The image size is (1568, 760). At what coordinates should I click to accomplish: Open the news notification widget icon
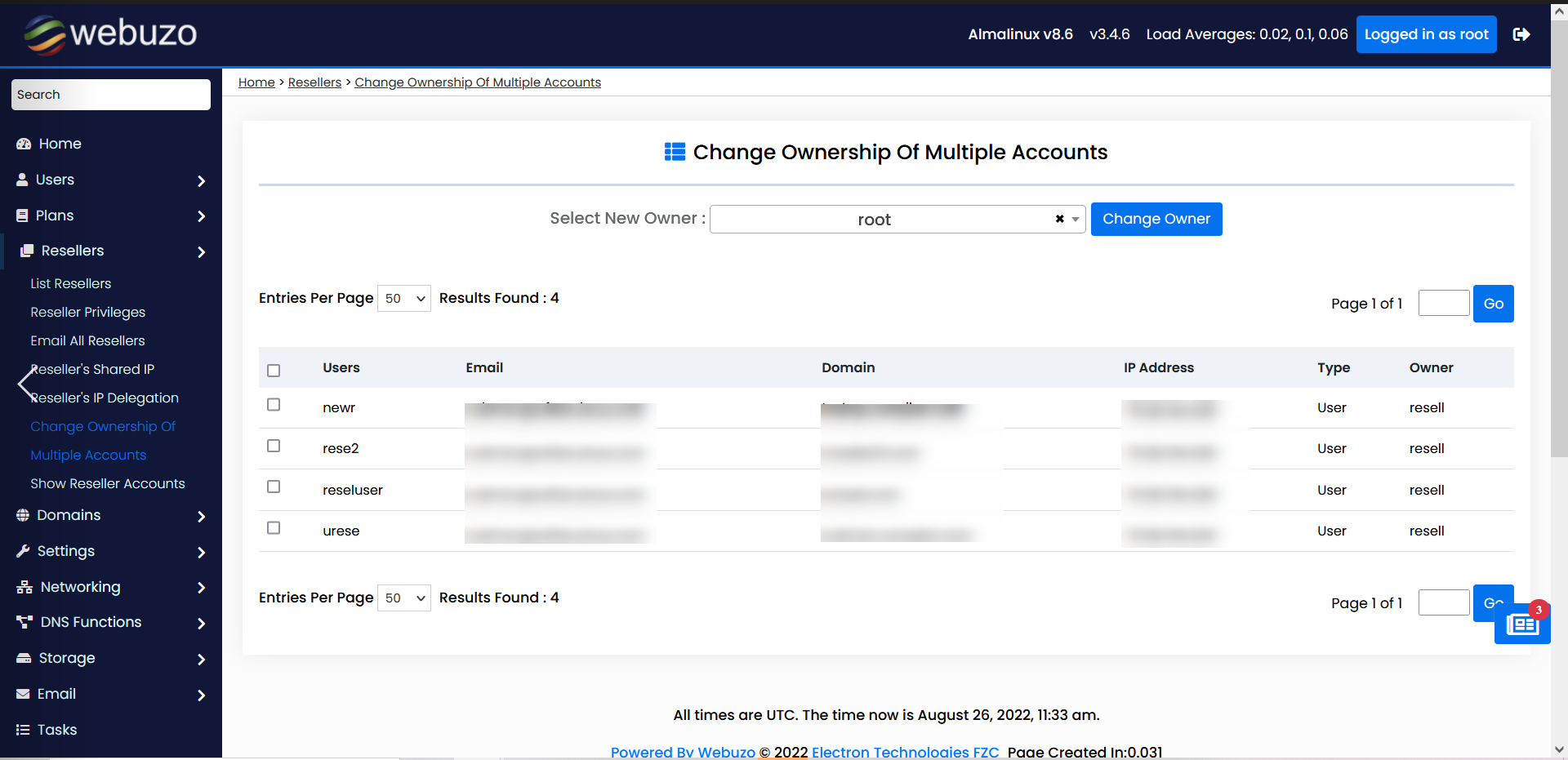(1522, 624)
